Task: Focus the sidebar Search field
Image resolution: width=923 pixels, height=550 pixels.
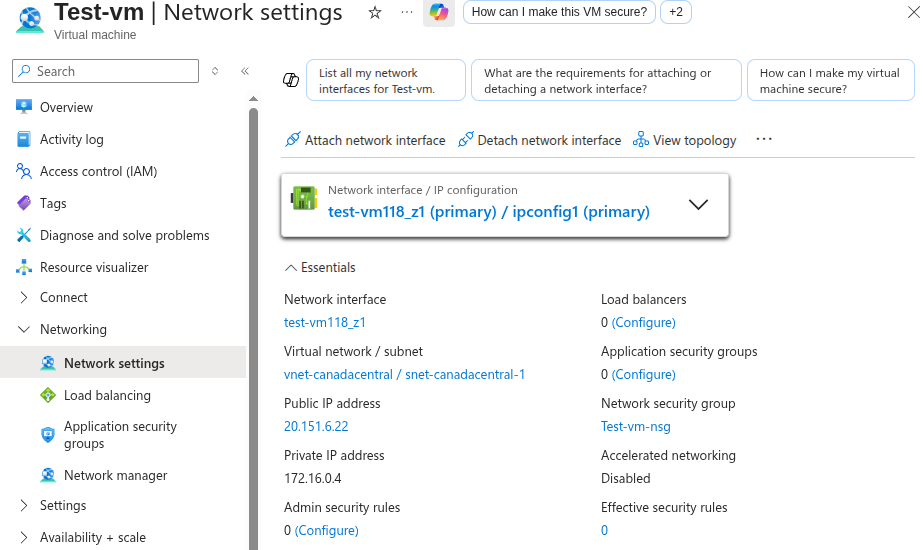Action: (105, 71)
